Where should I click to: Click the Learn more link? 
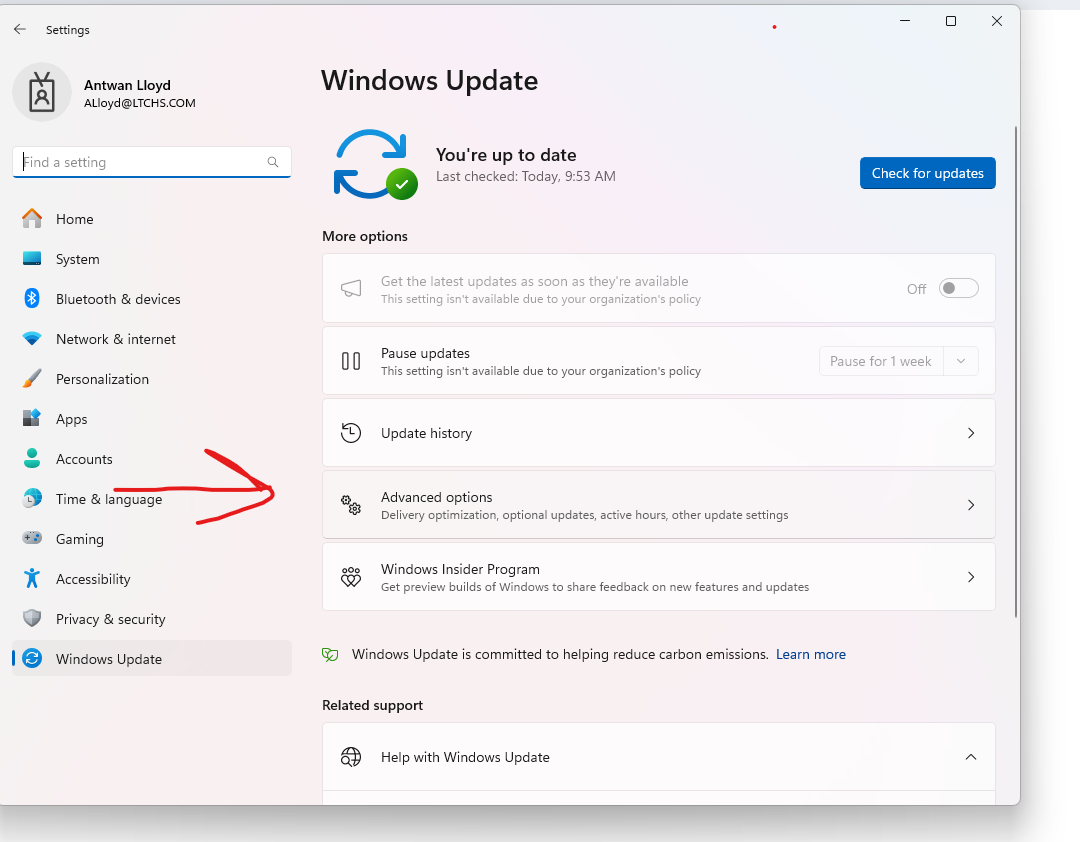(x=811, y=655)
